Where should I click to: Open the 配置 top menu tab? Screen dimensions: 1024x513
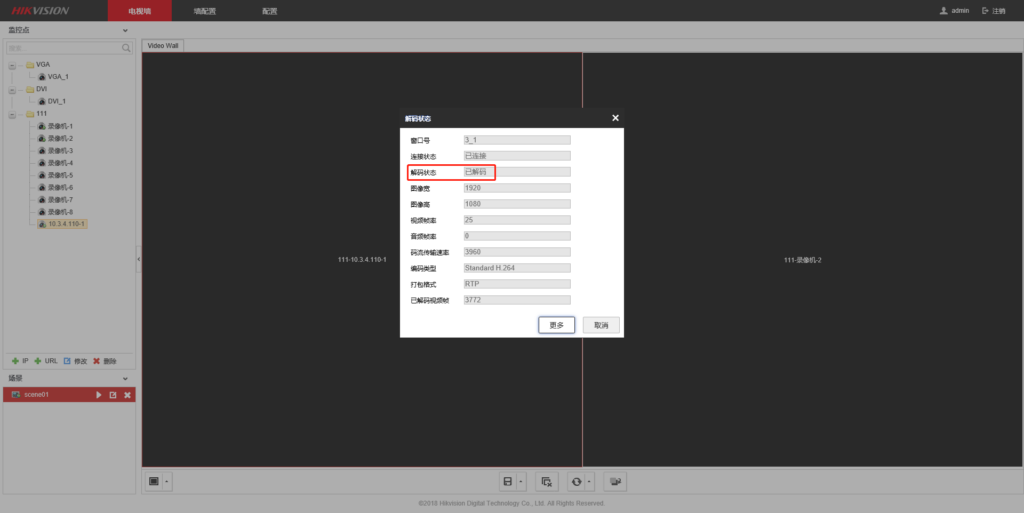coord(269,10)
